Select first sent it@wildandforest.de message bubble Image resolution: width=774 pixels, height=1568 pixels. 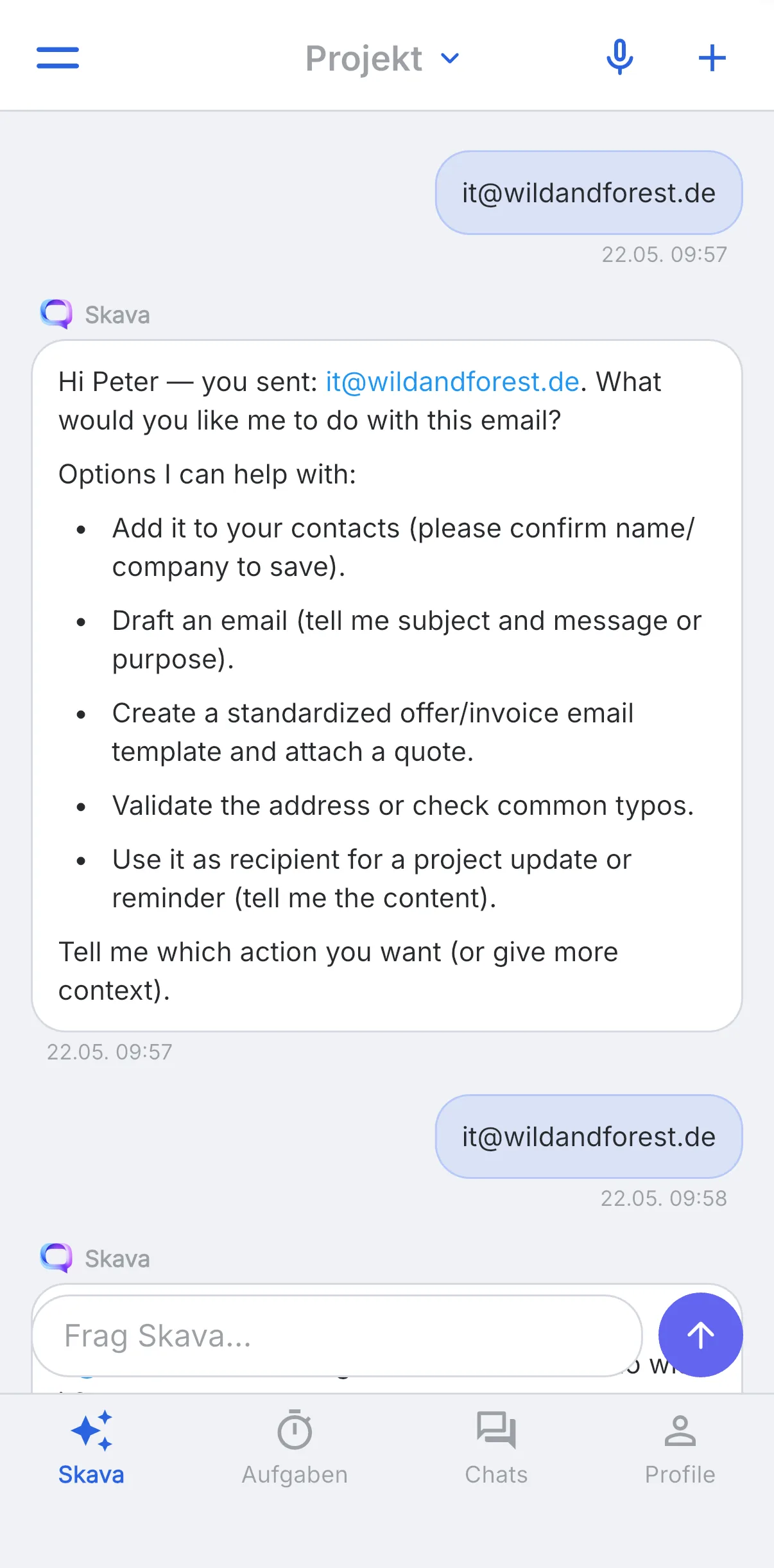589,193
